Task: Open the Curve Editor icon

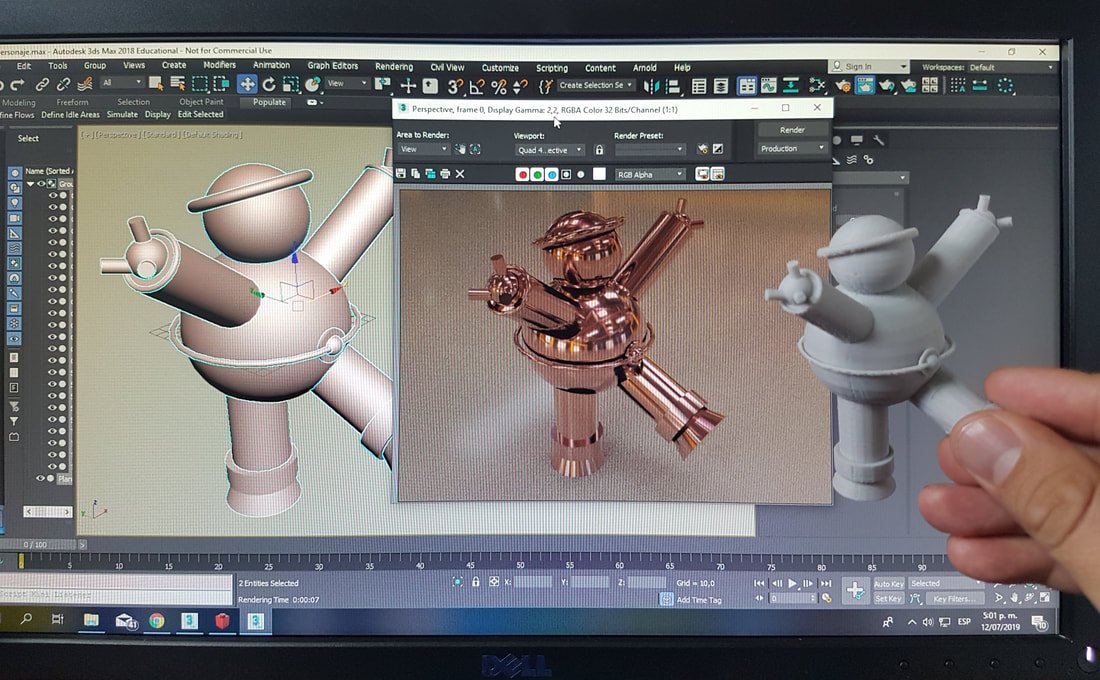Action: (x=769, y=86)
